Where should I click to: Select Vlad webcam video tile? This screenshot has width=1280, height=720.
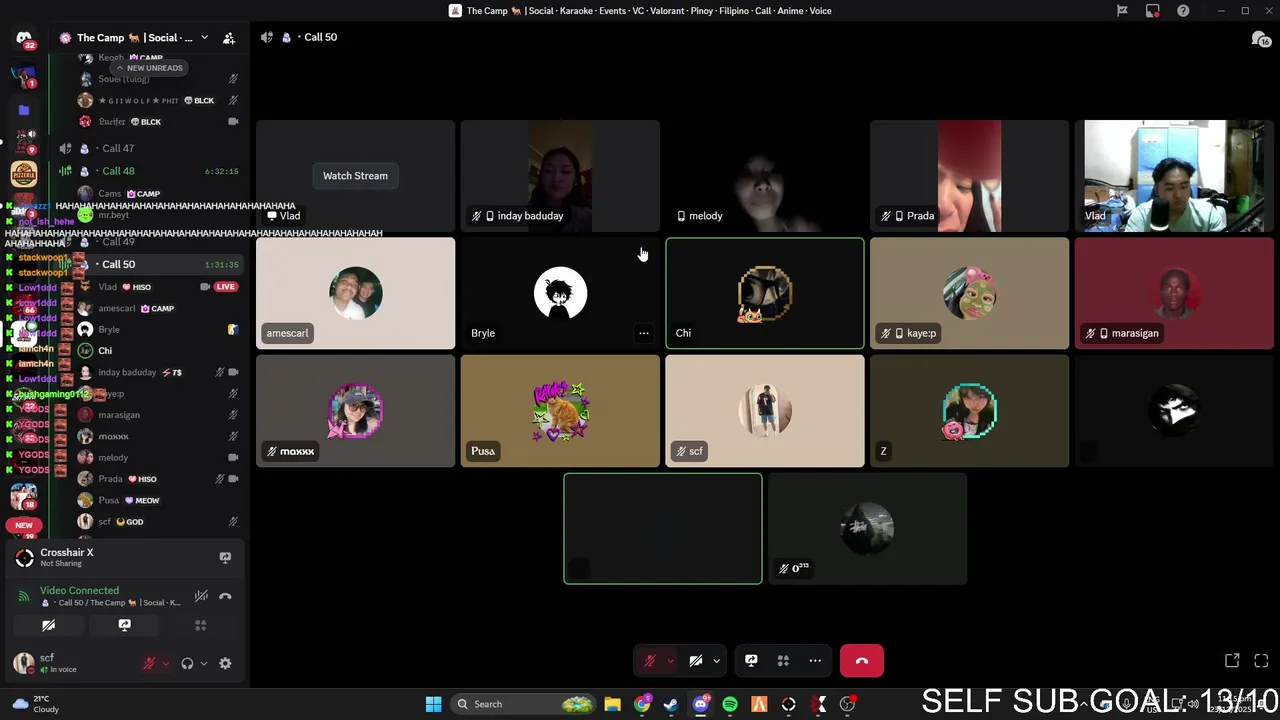(x=1174, y=176)
